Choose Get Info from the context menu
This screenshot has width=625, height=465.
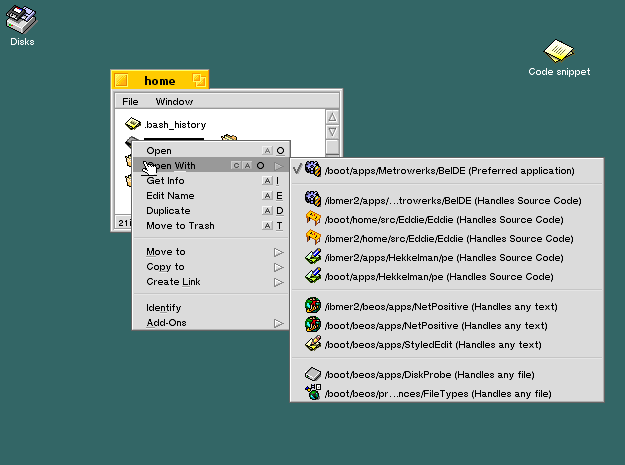tap(210, 181)
